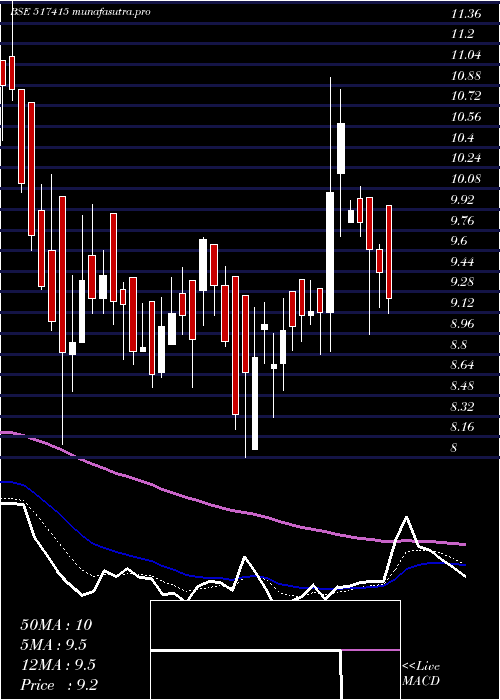The width and height of the screenshot is (500, 700).
Task: Click the 9.6 price axis label
Action: coord(459,242)
